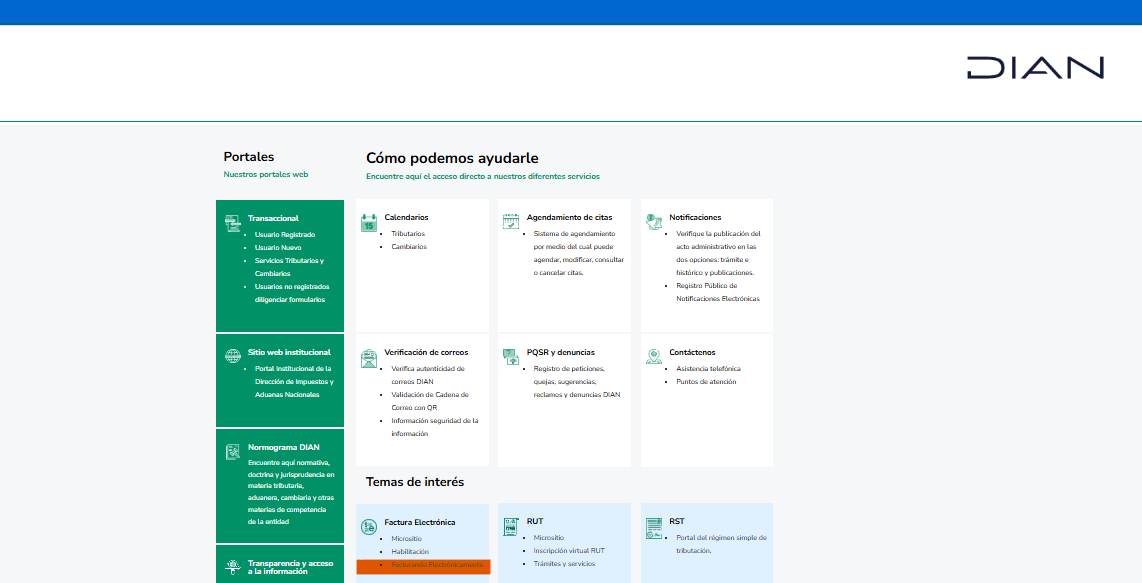
Task: Click the Factura Electrónica icon
Action: coord(369,526)
